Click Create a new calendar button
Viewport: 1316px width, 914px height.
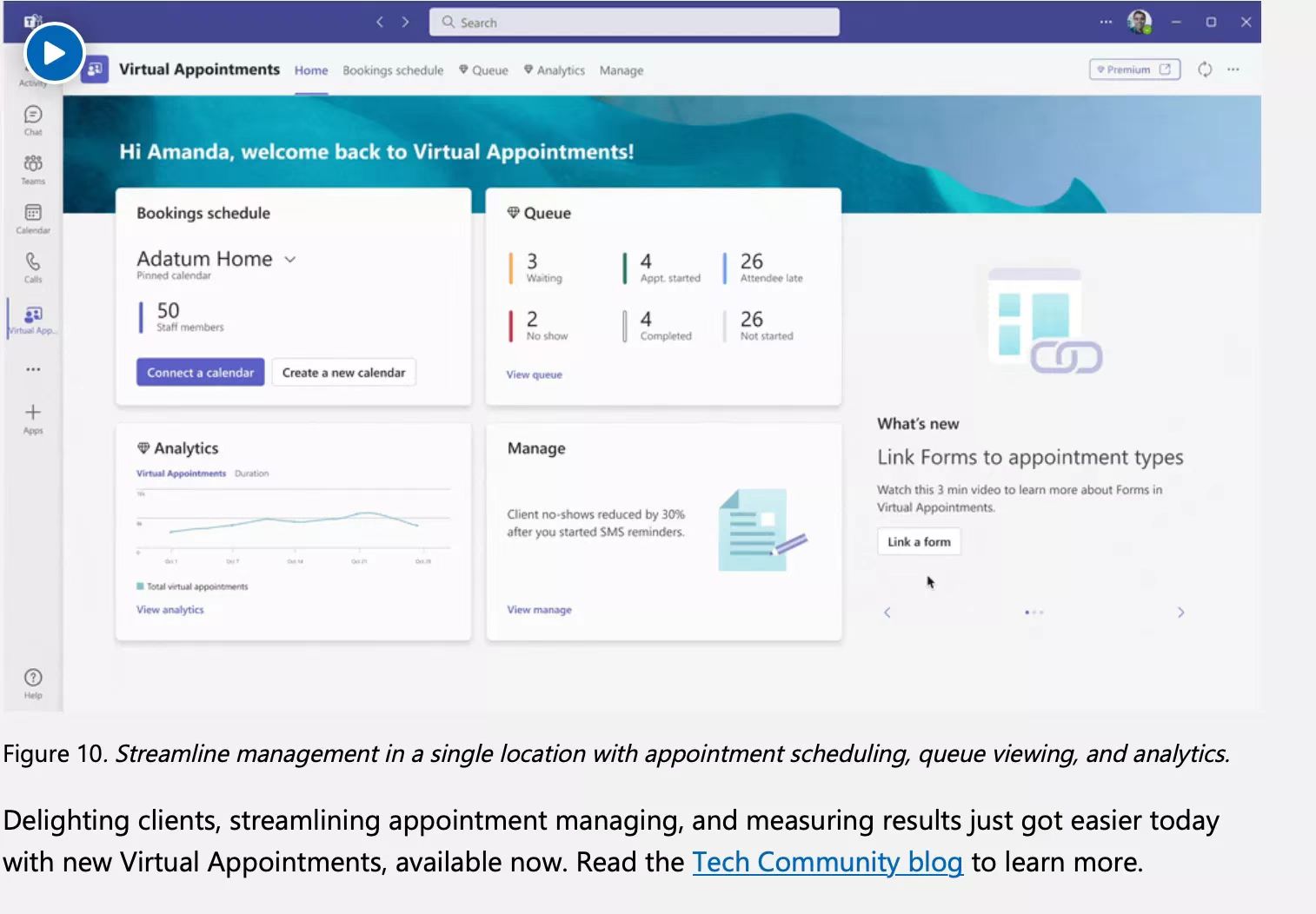343,372
